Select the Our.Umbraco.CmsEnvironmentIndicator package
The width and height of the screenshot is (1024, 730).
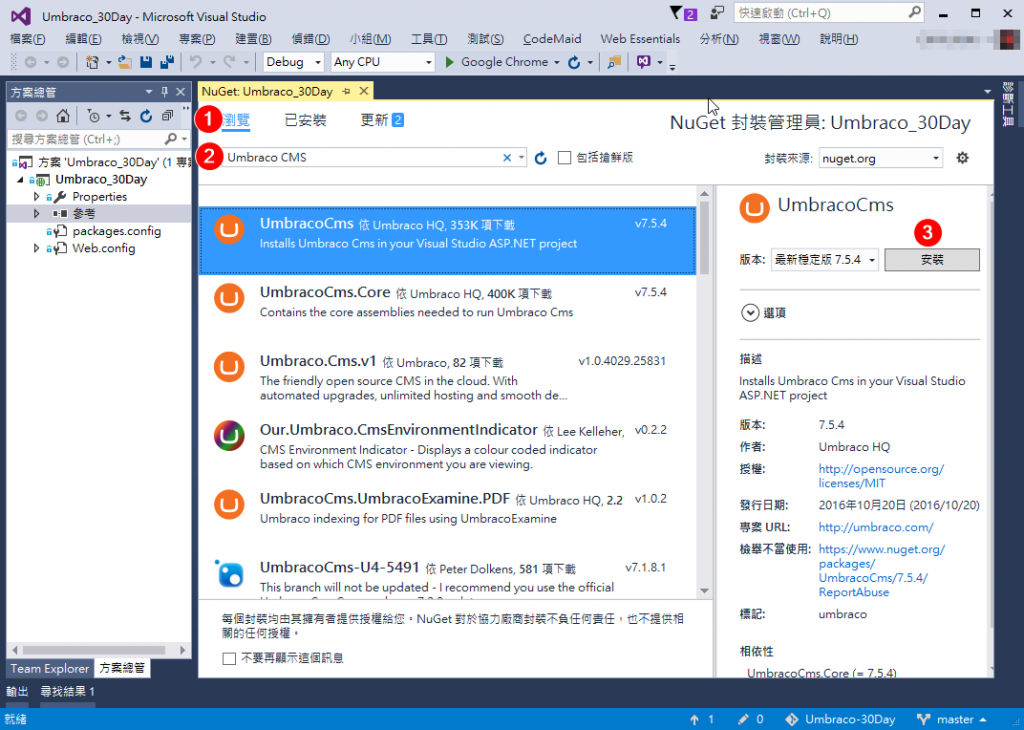coord(447,446)
